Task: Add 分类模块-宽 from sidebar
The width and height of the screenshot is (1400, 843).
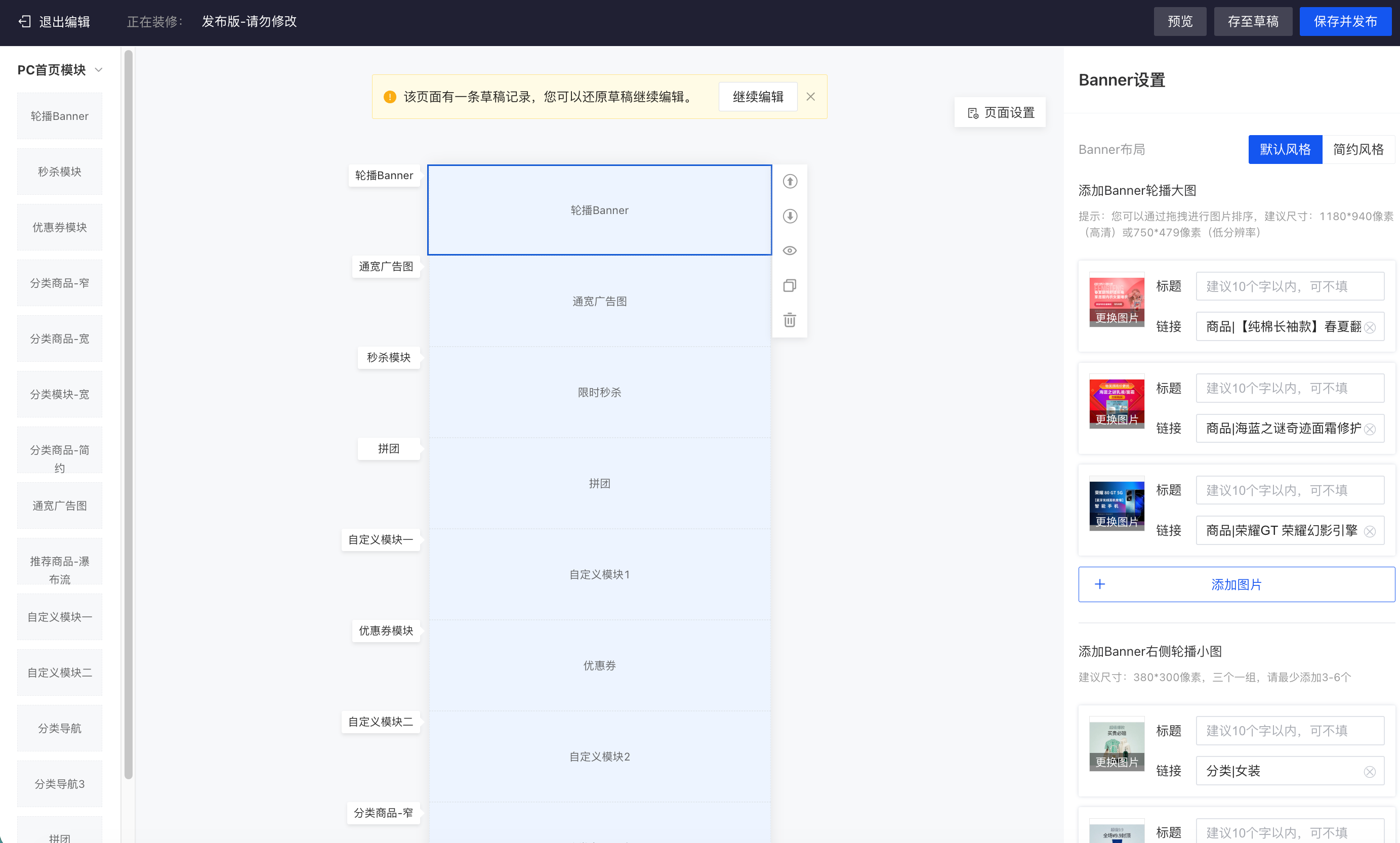Action: (60, 394)
